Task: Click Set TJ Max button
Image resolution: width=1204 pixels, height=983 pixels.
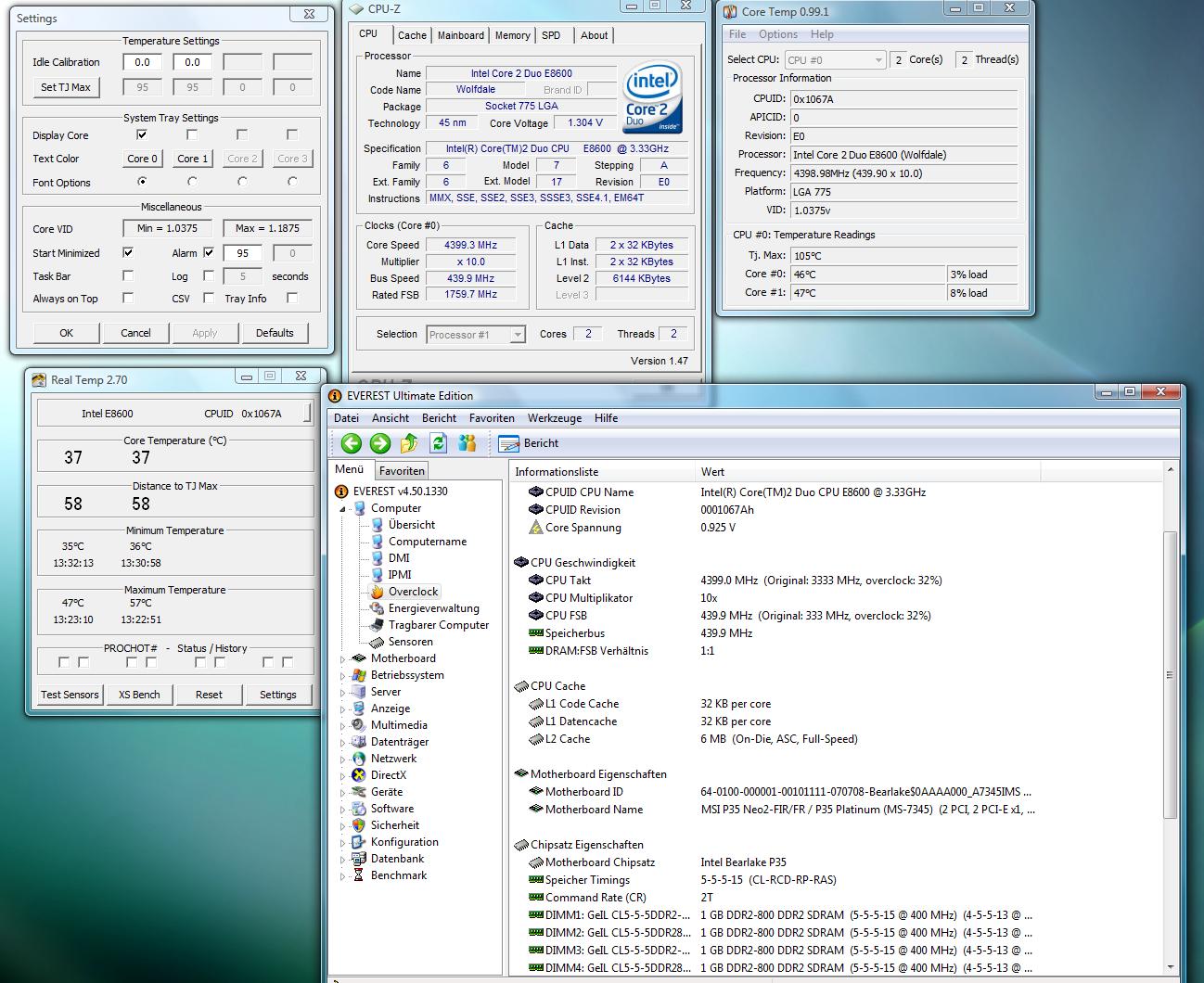Action: 66,87
